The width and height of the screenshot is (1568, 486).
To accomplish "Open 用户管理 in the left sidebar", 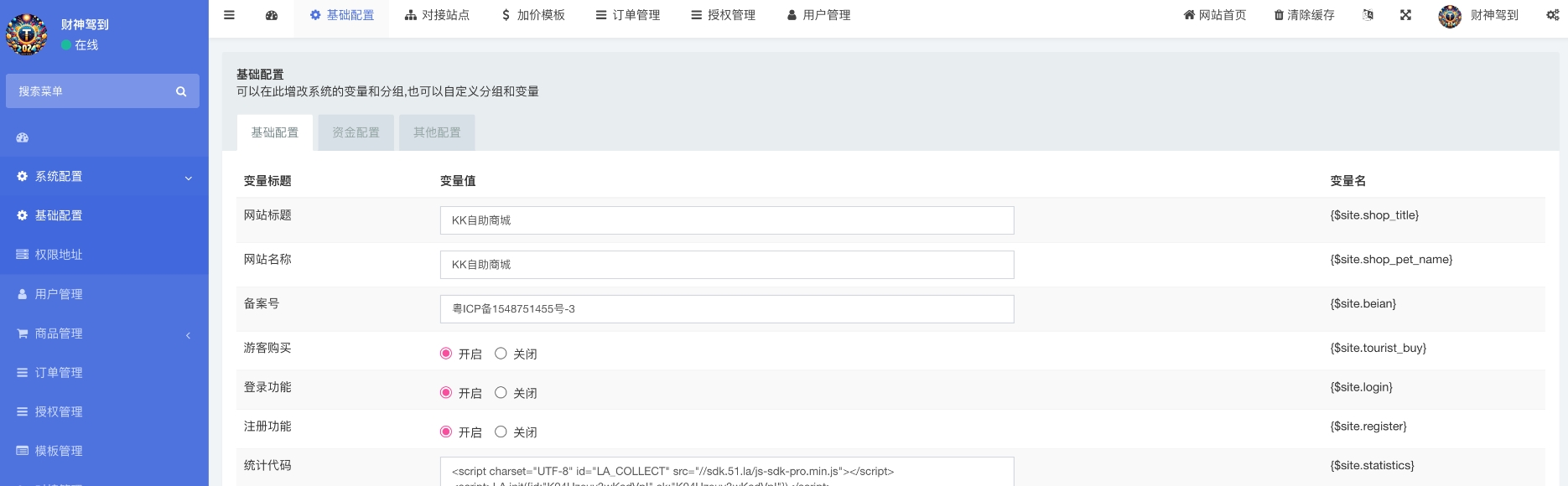I will (104, 294).
